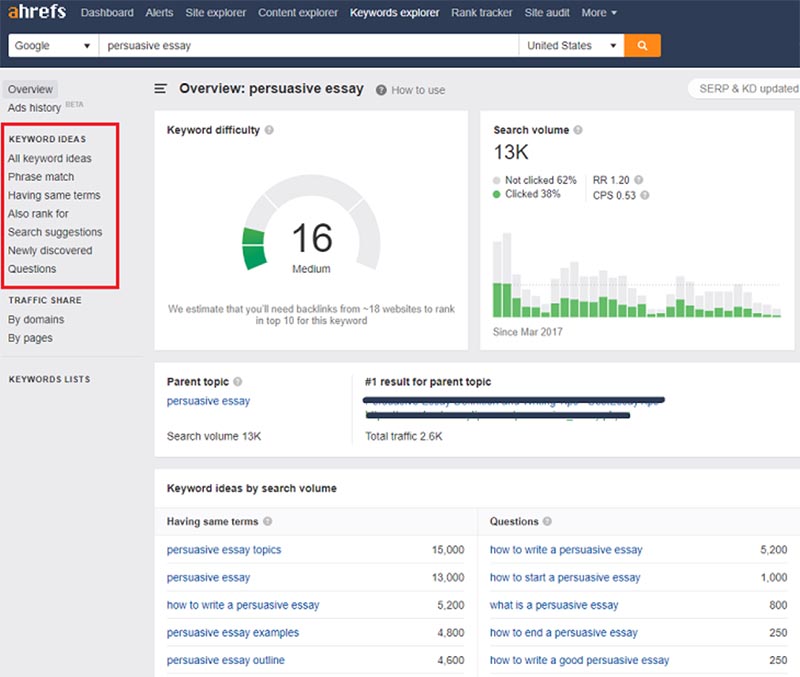Viewport: 800px width, 677px height.
Task: Open Questions report in the sidebar
Action: coord(32,269)
